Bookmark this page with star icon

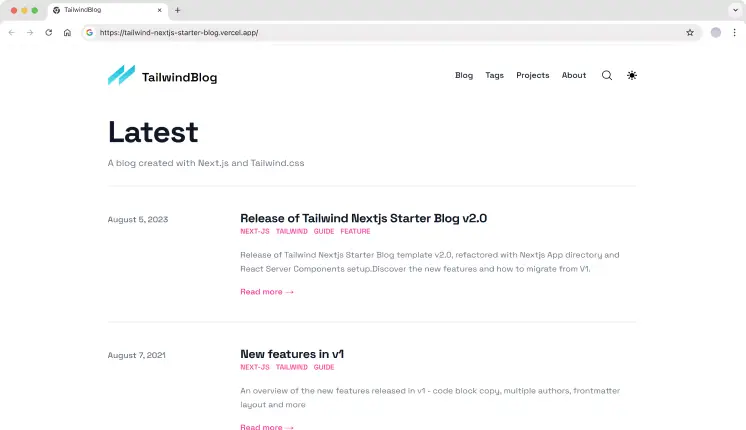690,32
